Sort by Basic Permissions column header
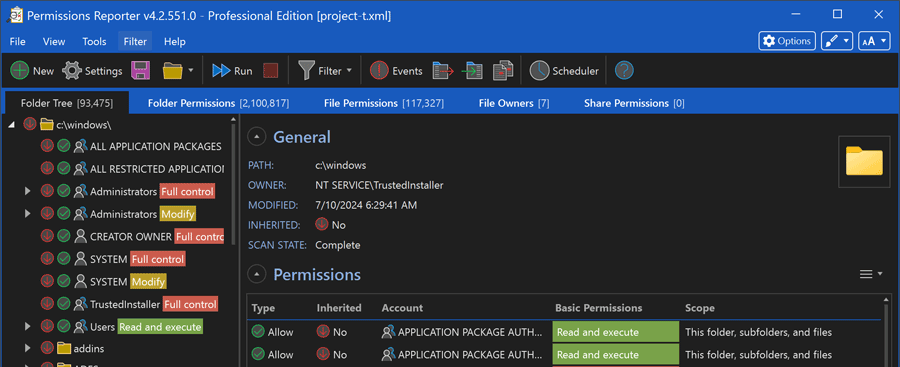The width and height of the screenshot is (900, 367). point(599,308)
